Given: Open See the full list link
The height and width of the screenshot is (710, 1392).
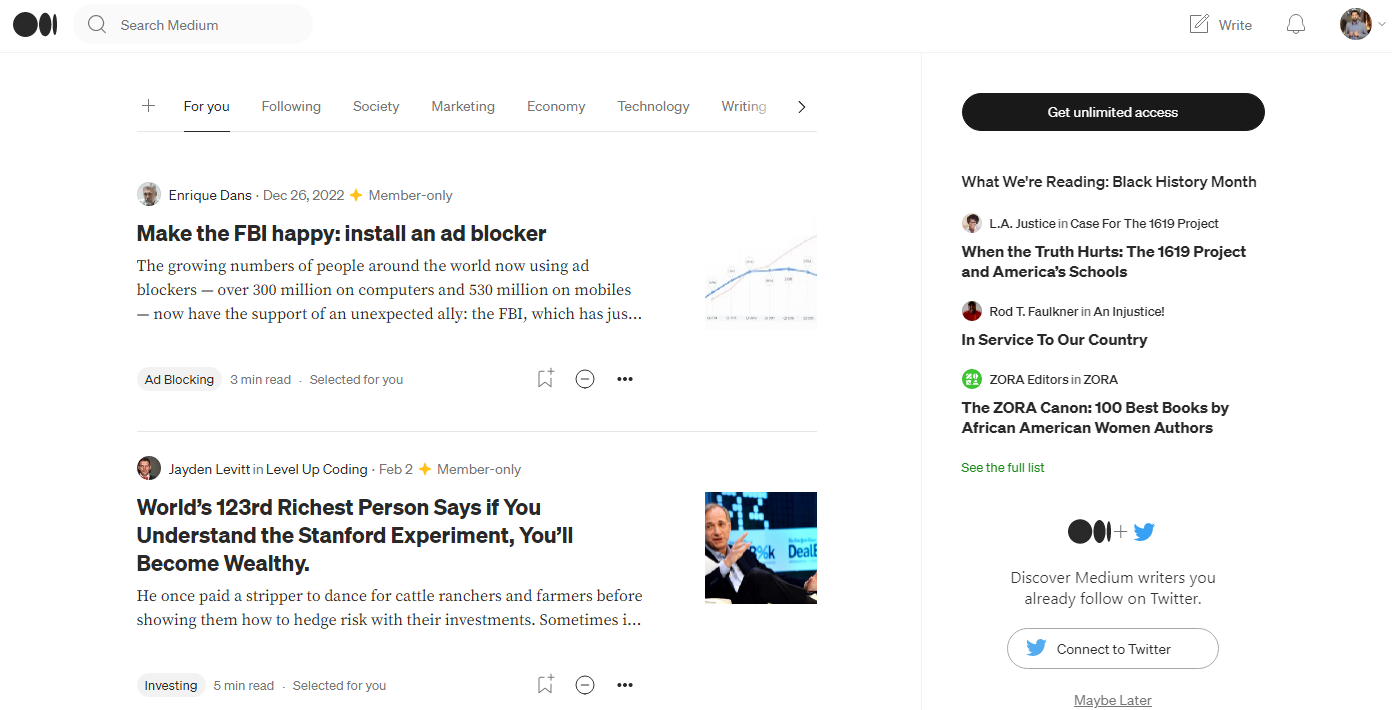Looking at the screenshot, I should point(1003,467).
